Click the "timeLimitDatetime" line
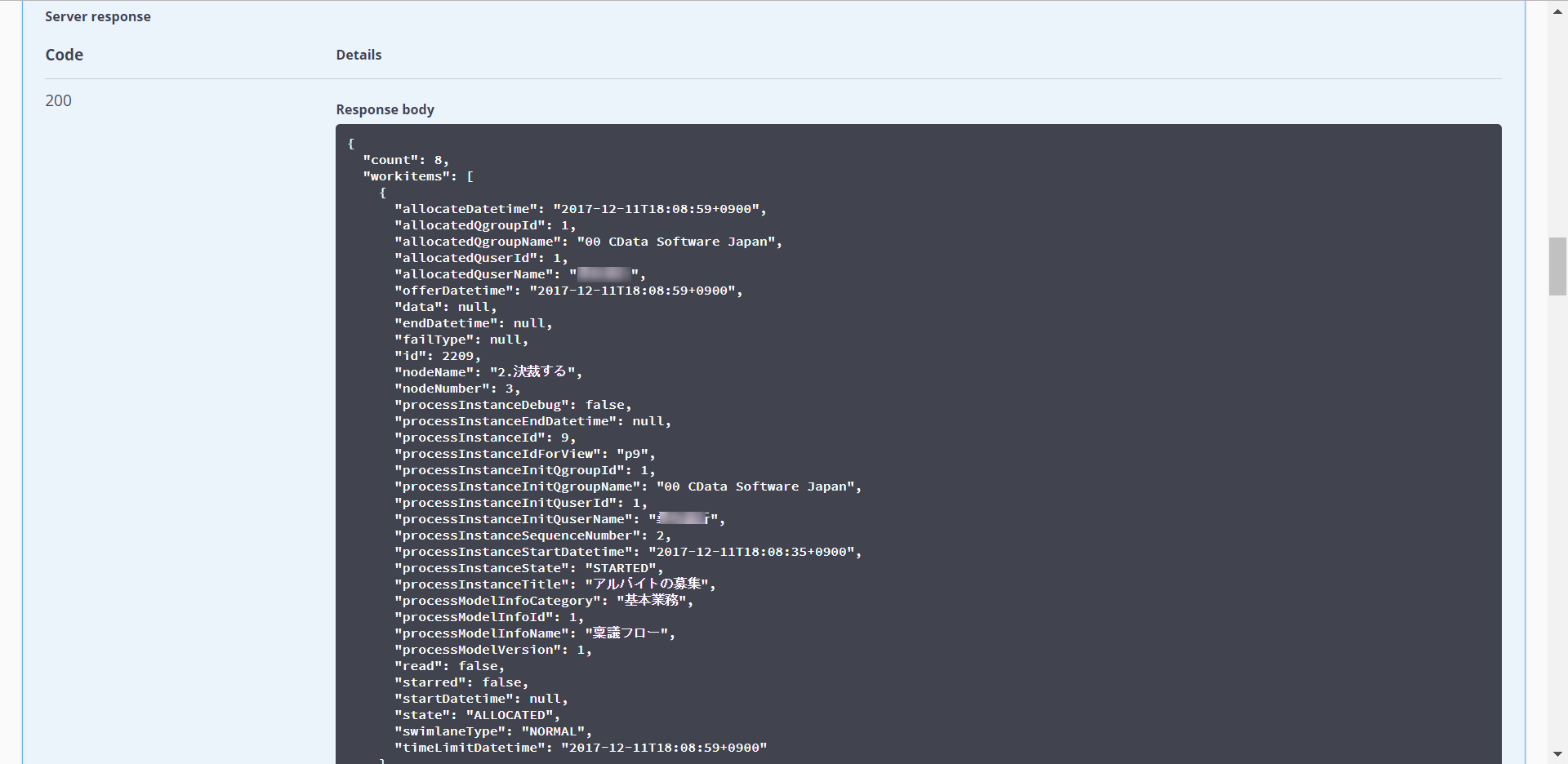The height and width of the screenshot is (764, 1568). tap(581, 748)
